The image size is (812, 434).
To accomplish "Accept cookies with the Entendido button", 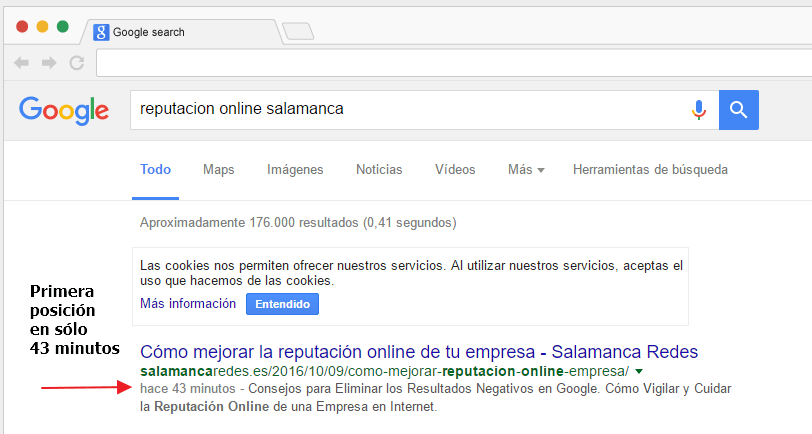I will click(x=282, y=304).
